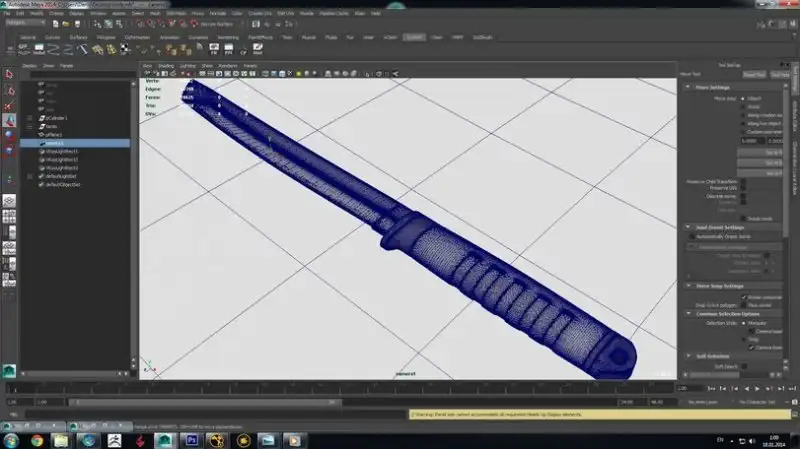This screenshot has width=800, height=449.
Task: Activate the Move tool in toolbox
Action: coord(9,120)
